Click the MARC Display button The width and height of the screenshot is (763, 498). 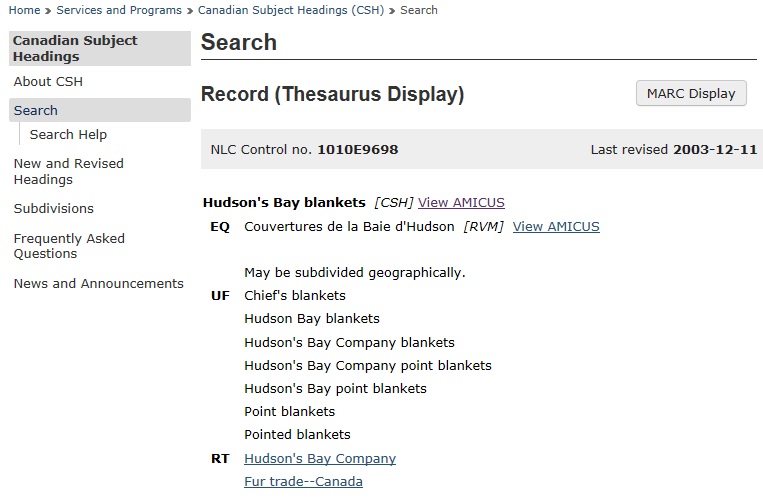click(x=691, y=93)
